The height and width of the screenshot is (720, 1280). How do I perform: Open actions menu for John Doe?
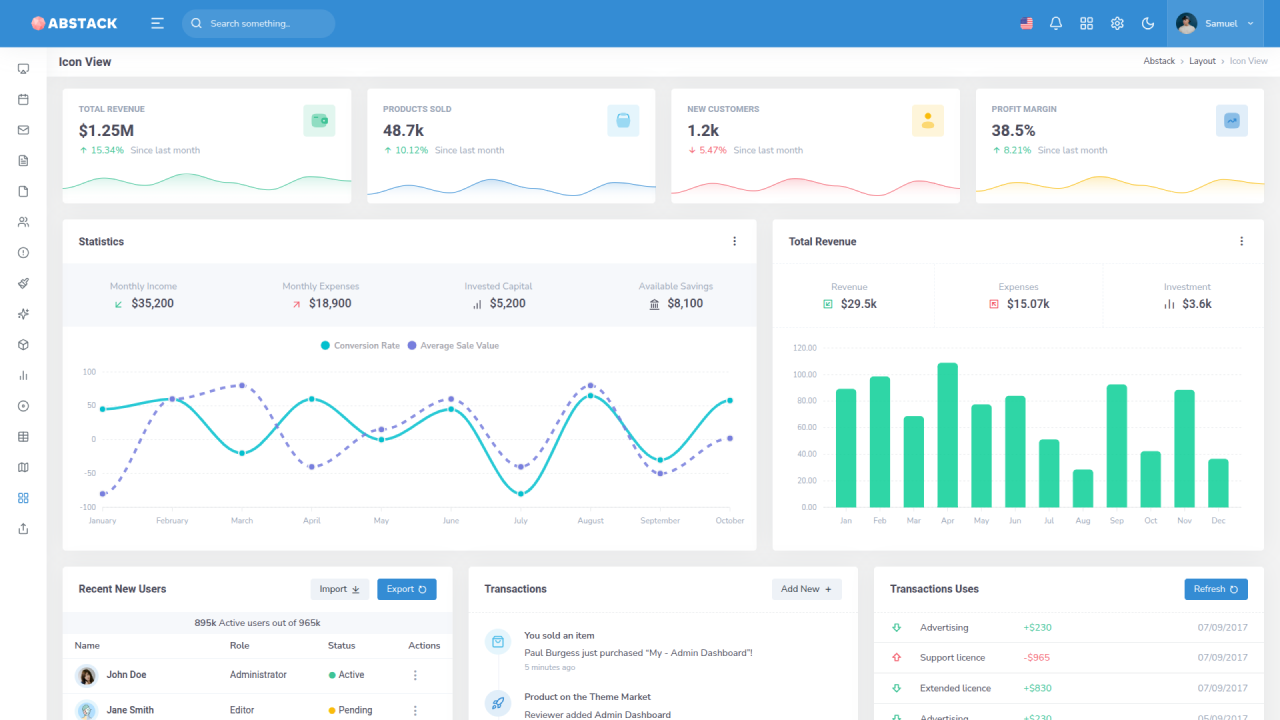coord(415,675)
